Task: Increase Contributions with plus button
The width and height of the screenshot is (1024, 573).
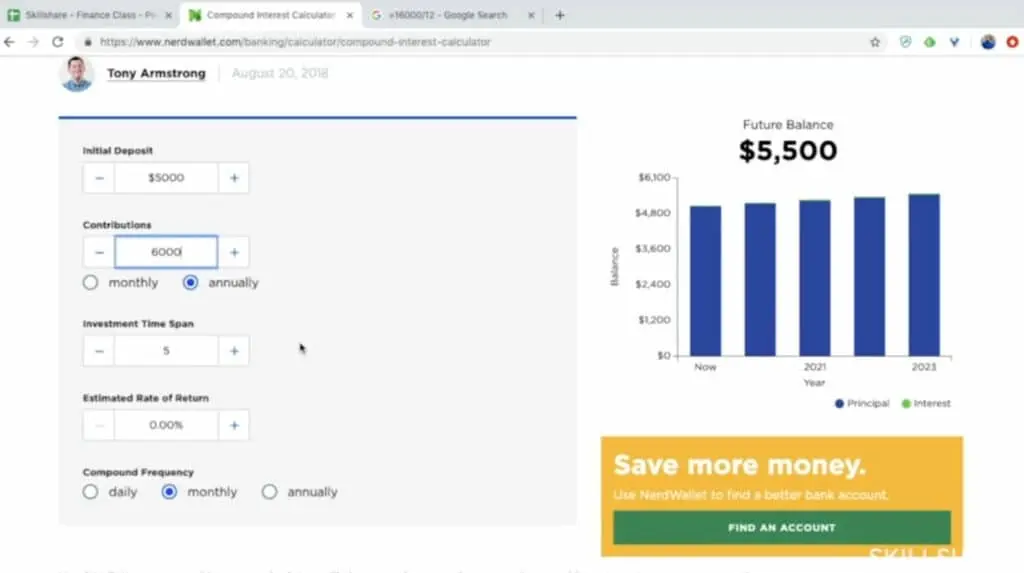Action: (234, 252)
